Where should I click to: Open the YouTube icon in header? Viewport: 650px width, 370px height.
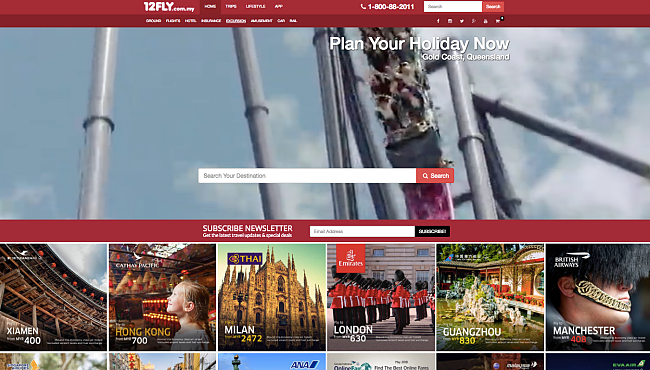[485, 21]
